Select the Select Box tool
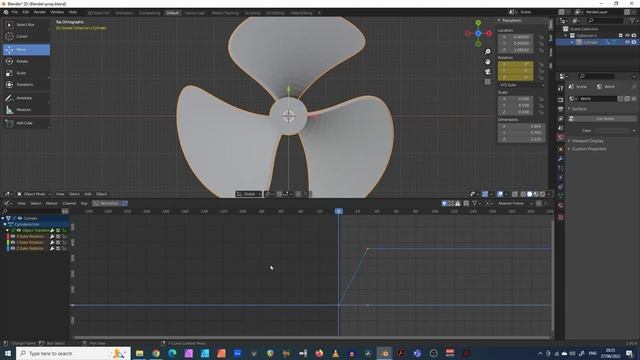 [27, 24]
